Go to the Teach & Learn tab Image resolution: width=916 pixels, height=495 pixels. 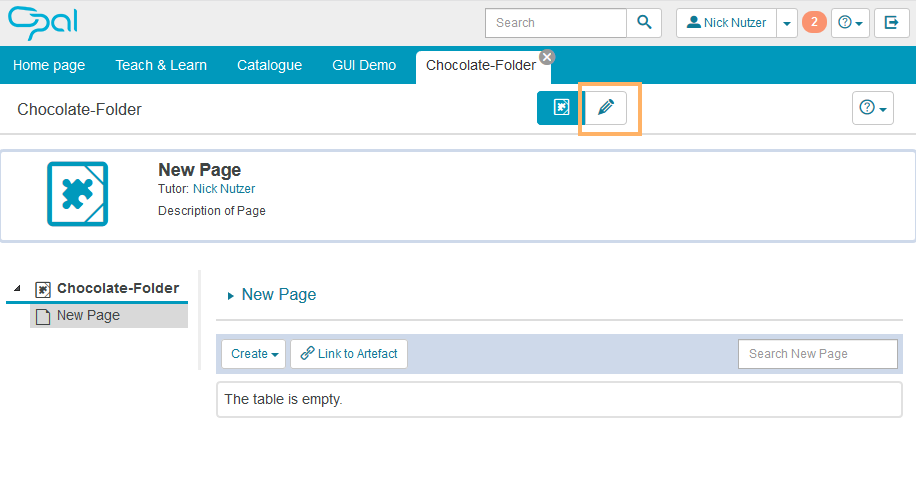[161, 65]
